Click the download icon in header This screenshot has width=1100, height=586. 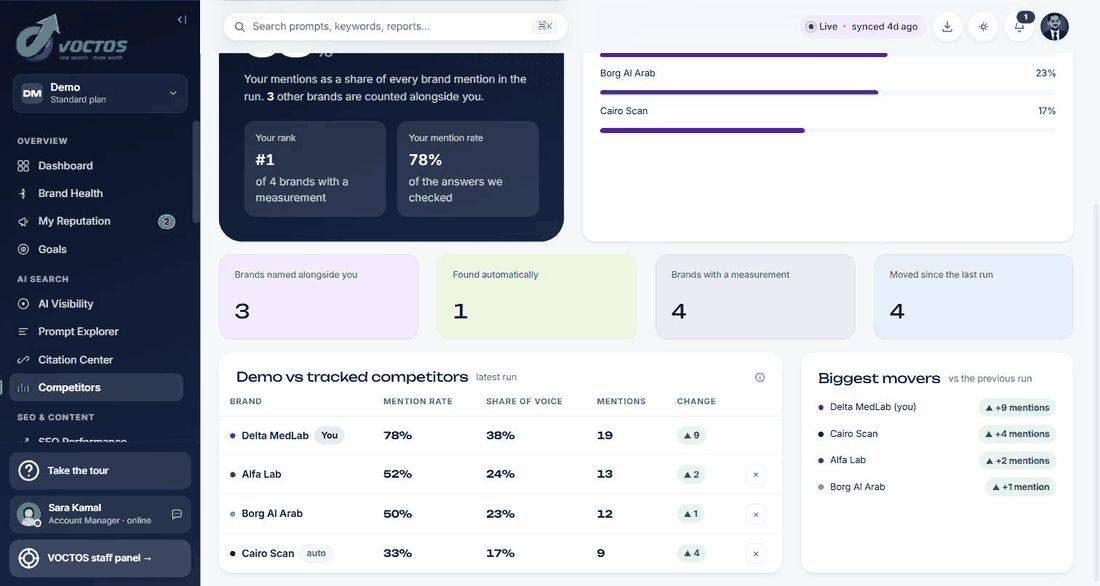coord(947,27)
